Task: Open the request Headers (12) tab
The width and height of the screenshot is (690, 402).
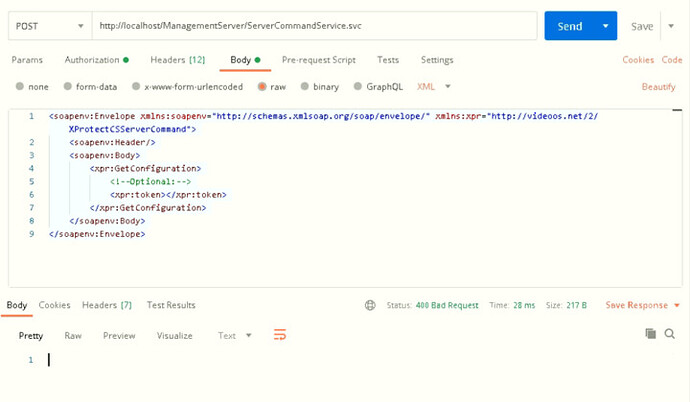Action: [177, 60]
